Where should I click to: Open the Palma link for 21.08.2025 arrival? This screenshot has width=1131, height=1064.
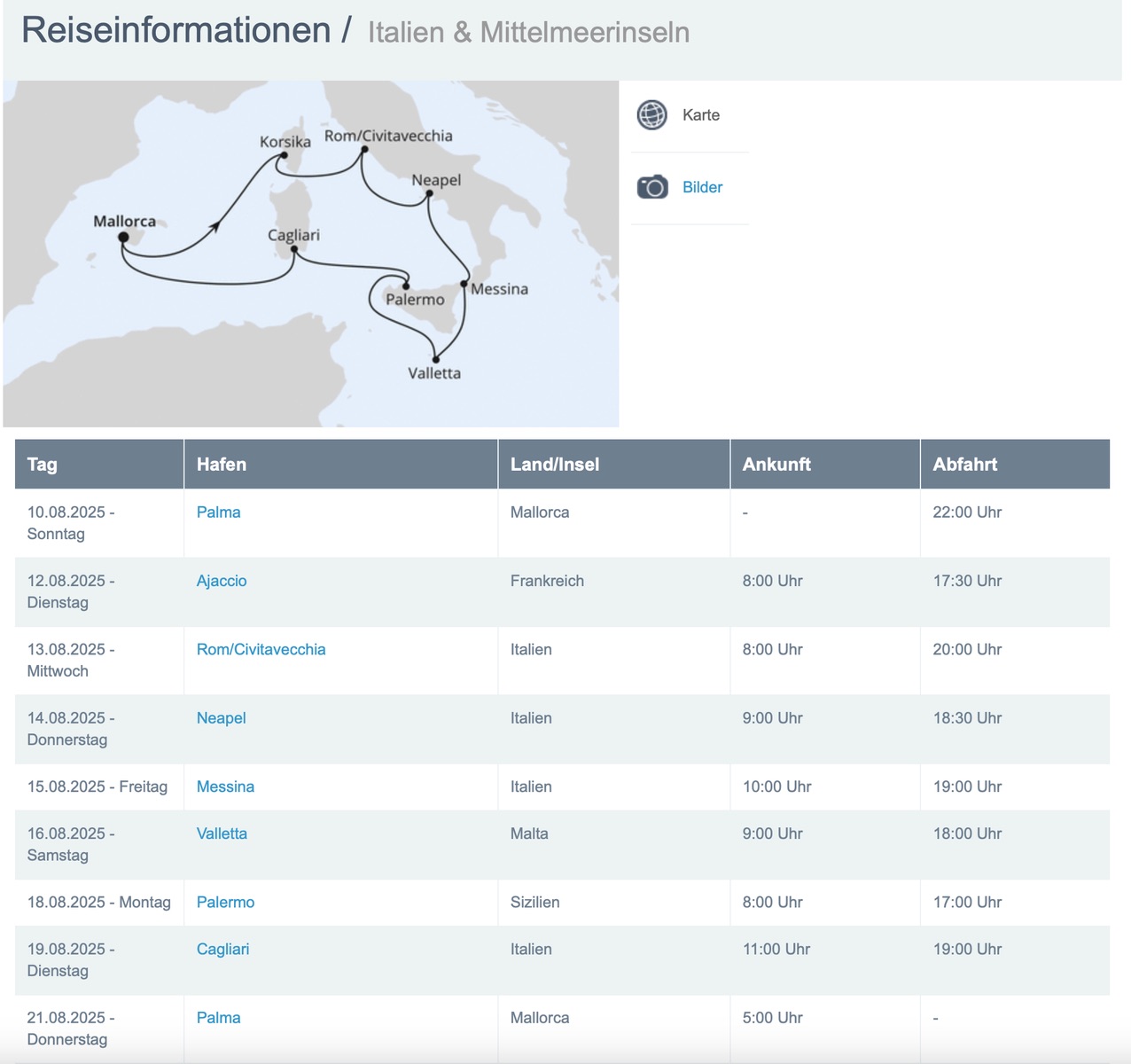218,1018
